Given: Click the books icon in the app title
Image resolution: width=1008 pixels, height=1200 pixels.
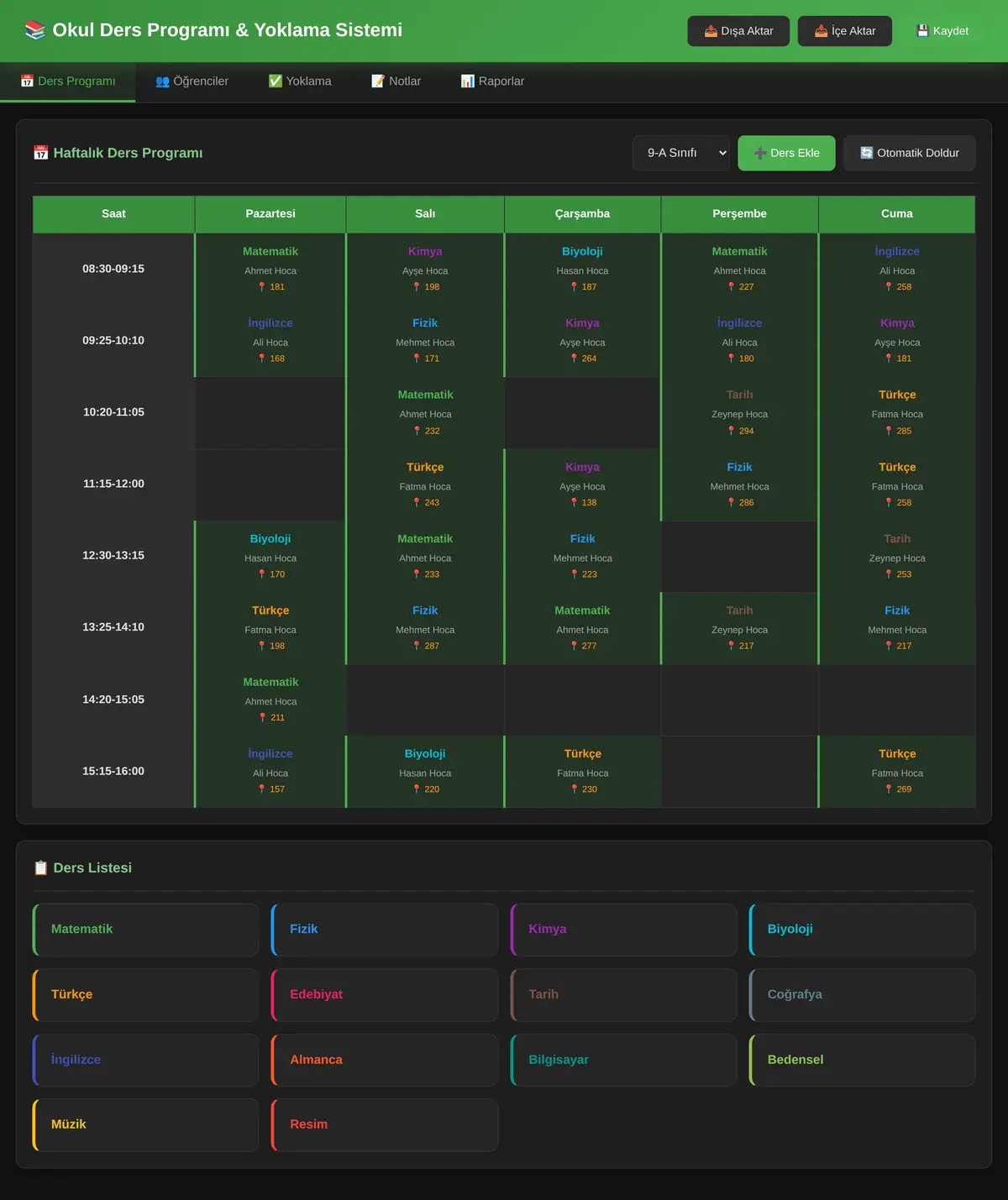Looking at the screenshot, I should coord(35,30).
